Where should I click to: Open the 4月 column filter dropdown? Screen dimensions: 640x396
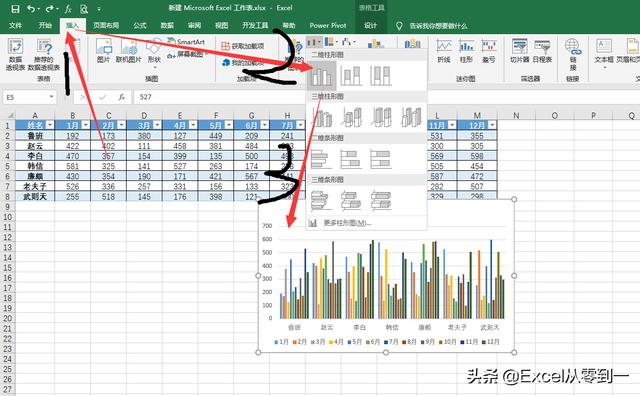pyautogui.click(x=193, y=125)
